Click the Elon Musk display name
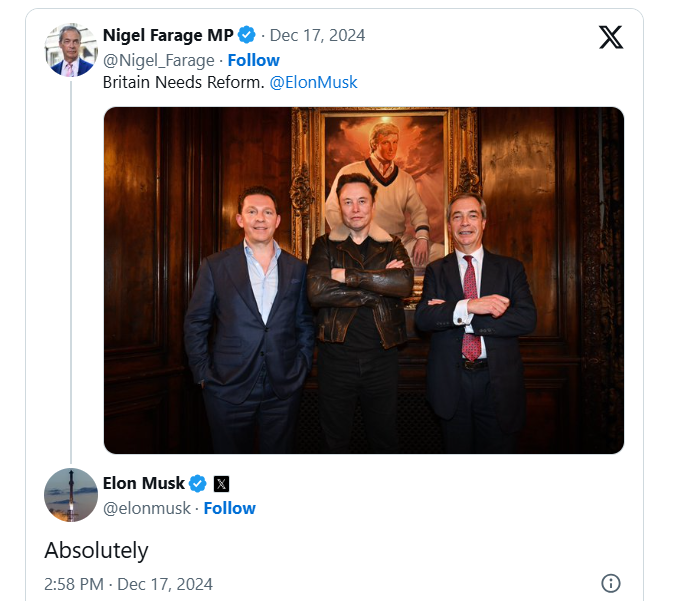This screenshot has width=679, height=601. click(x=144, y=483)
